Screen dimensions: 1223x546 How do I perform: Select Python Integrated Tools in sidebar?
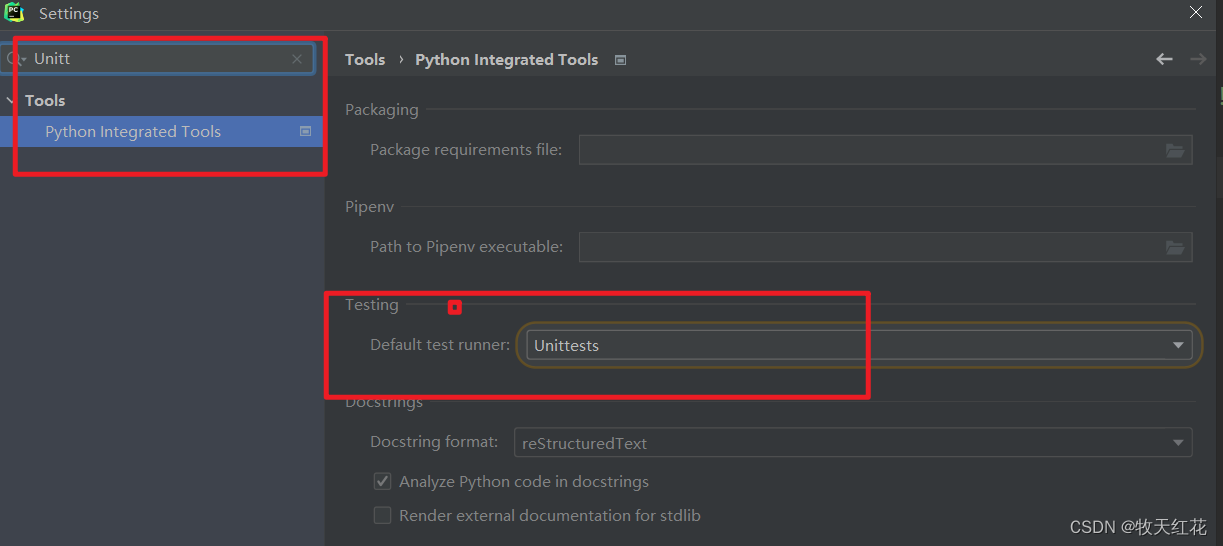coord(133,132)
